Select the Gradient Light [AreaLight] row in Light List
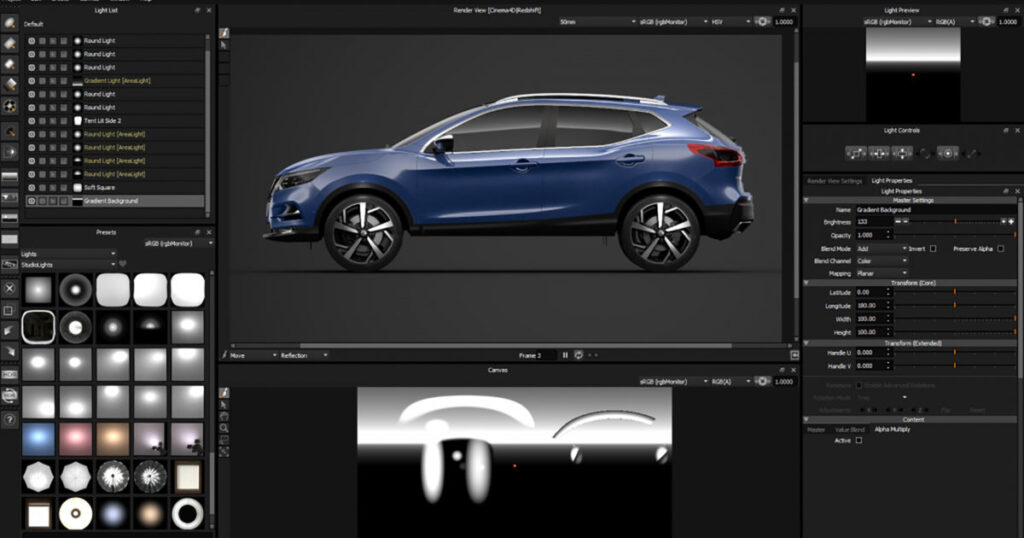This screenshot has height=538, width=1024. tap(114, 81)
